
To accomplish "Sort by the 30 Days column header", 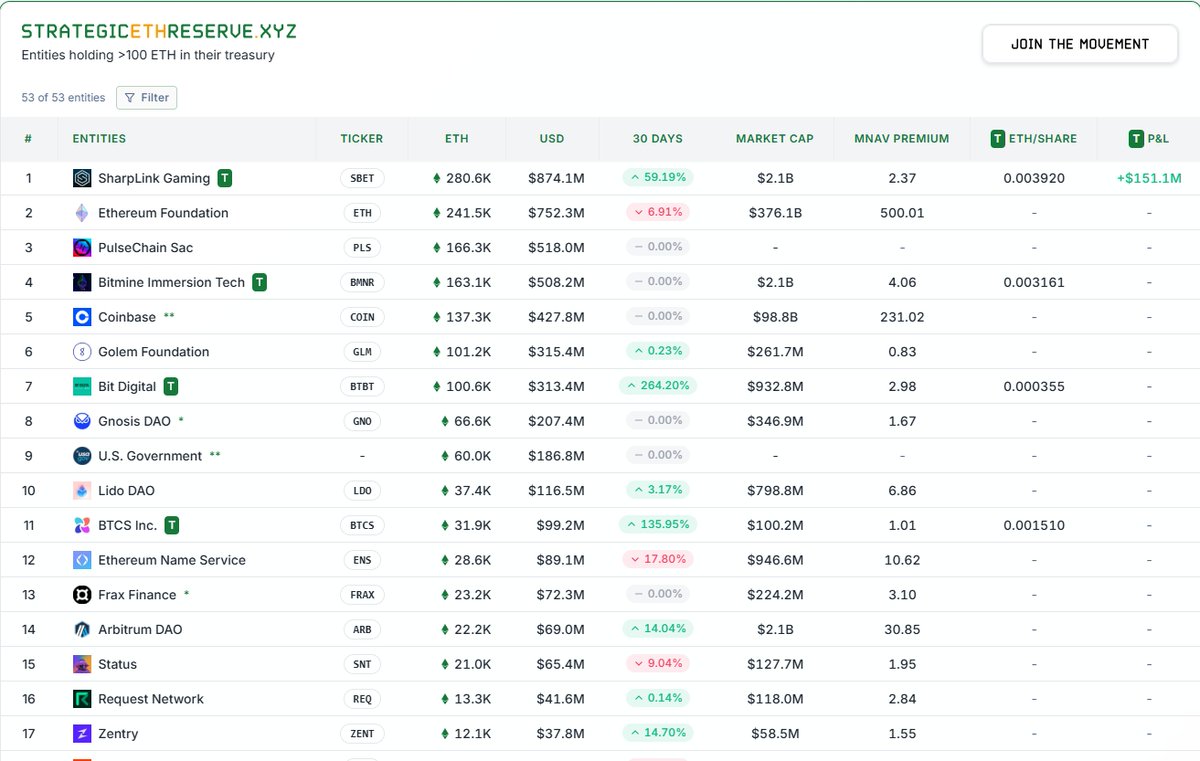I will [x=658, y=139].
